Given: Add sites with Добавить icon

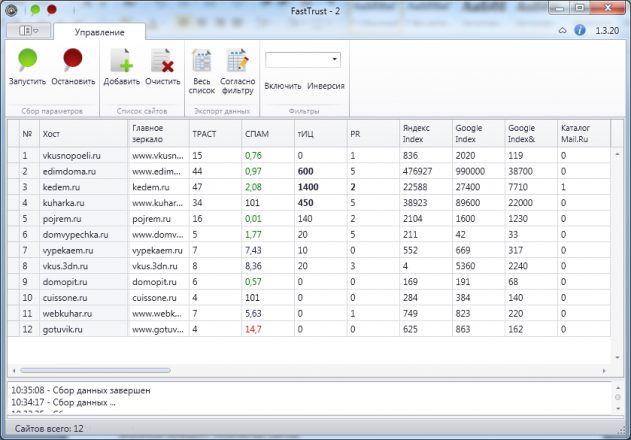Looking at the screenshot, I should coord(122,67).
